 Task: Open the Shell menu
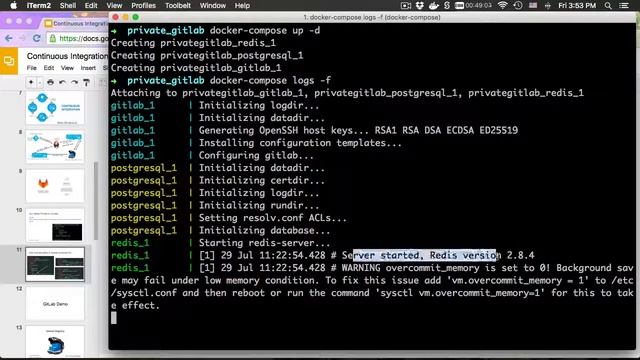click(68, 5)
